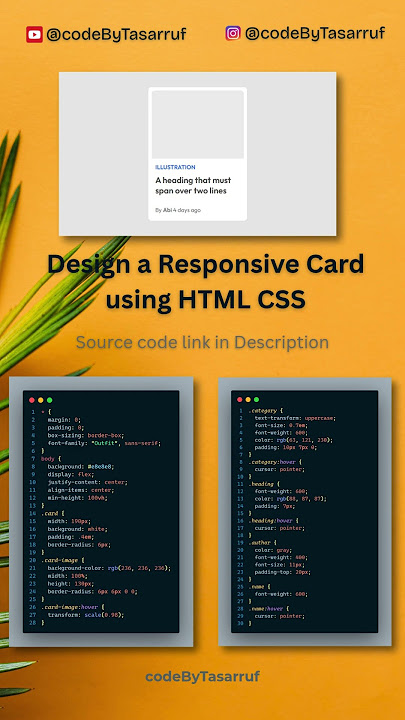This screenshot has width=405, height=720.
Task: Open the @codeByTasarruf handle beside the YouTube logo
Action: [116, 35]
